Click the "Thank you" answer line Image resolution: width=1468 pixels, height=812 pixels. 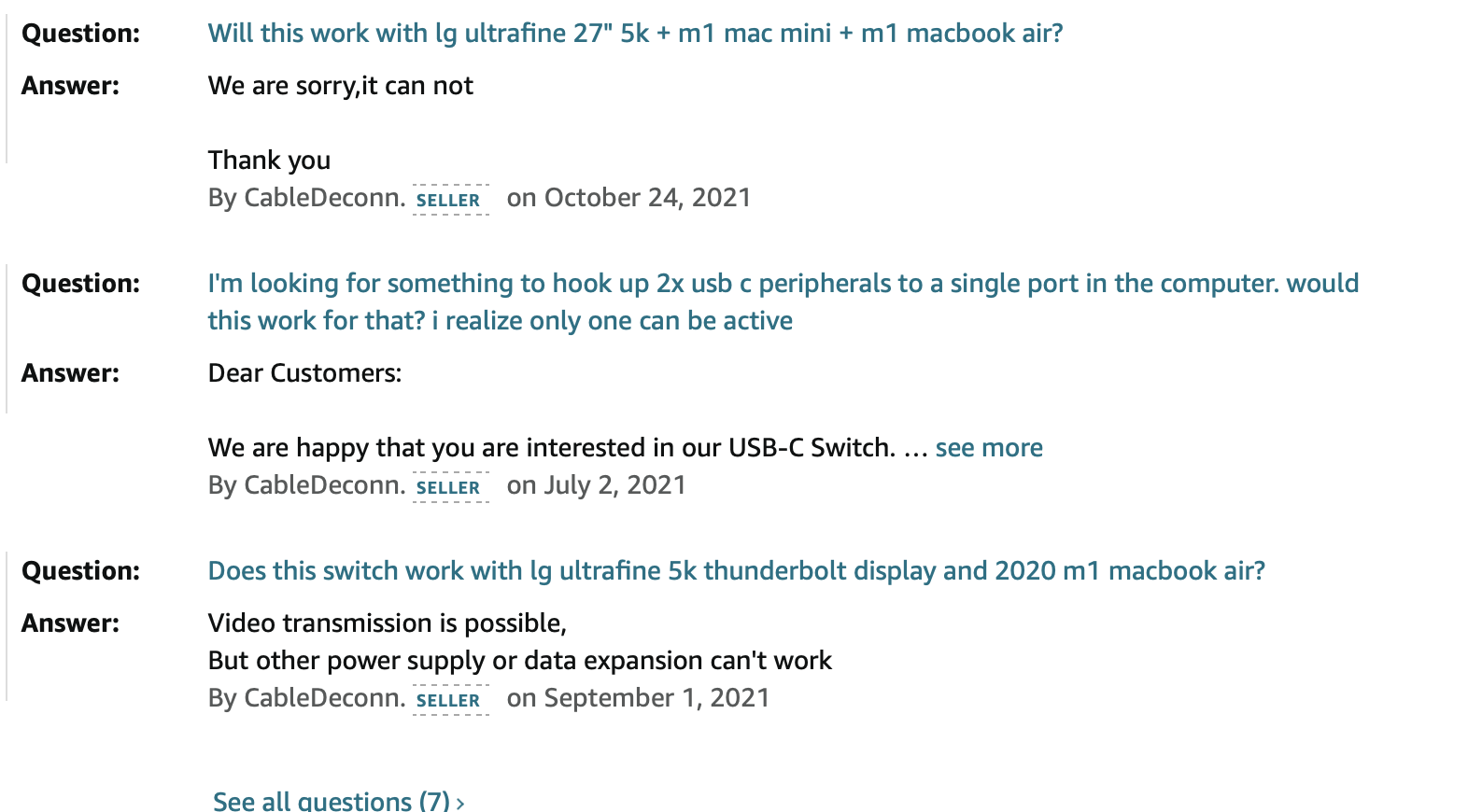[269, 161]
